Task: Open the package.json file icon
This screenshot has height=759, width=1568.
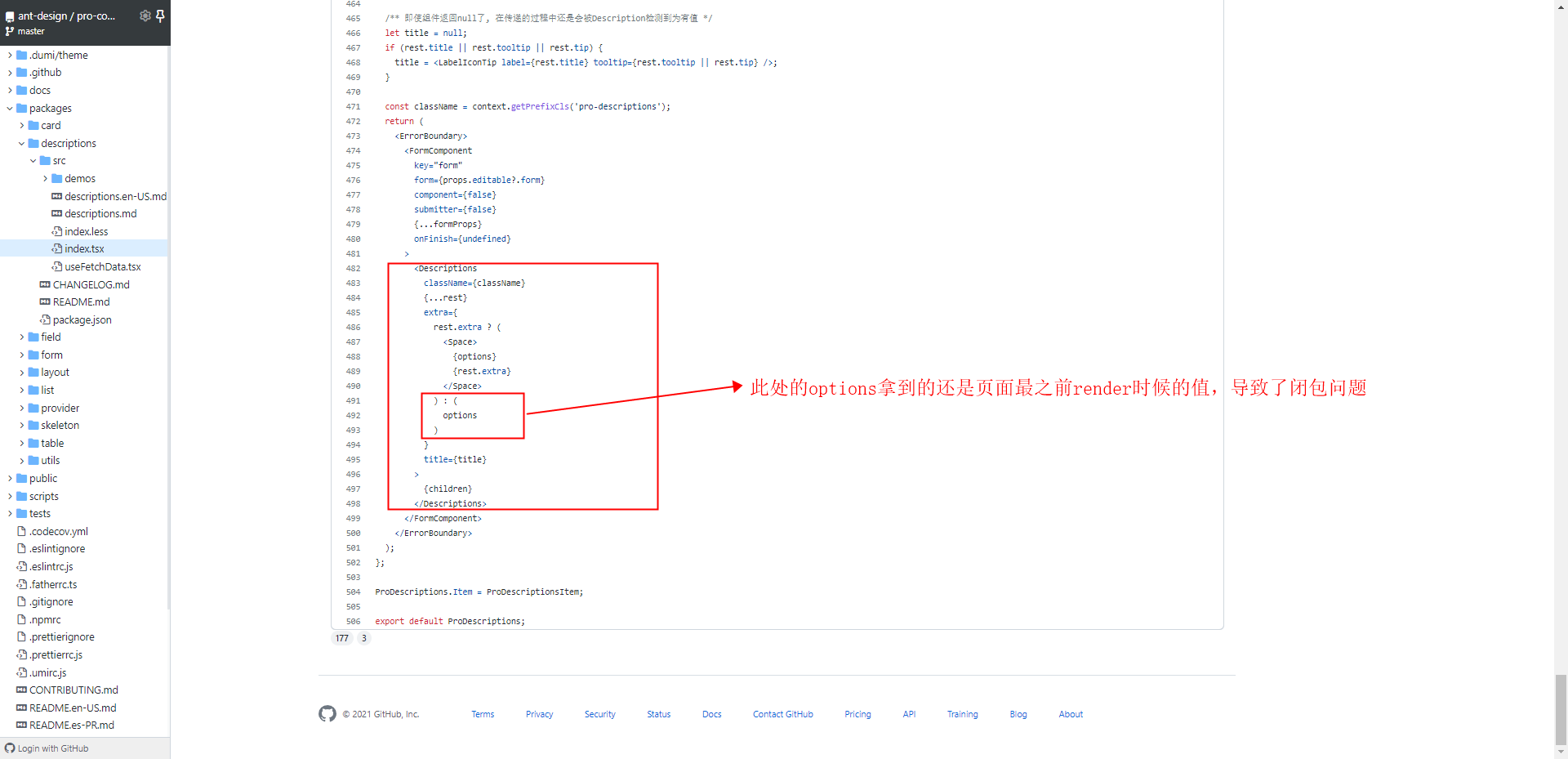Action: pyautogui.click(x=47, y=319)
